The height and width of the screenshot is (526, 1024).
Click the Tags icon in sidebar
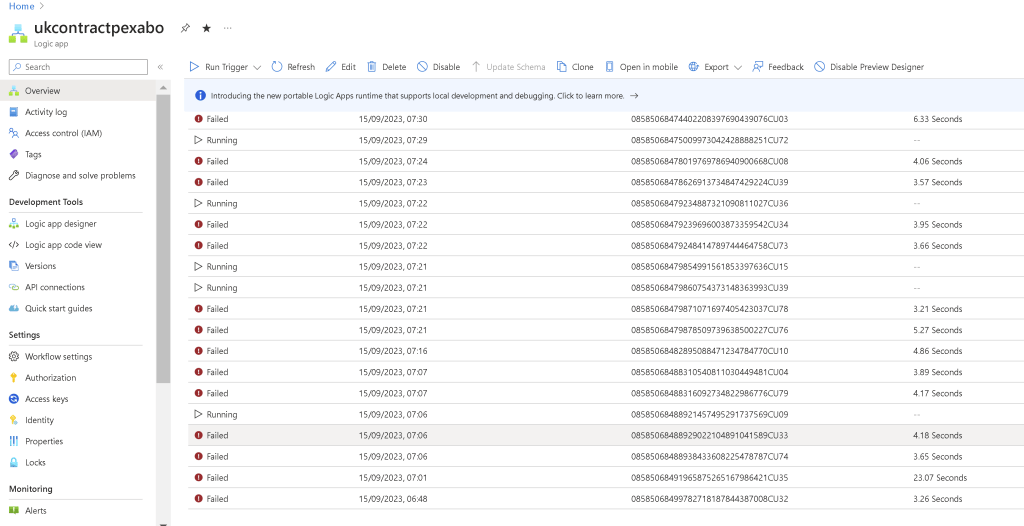[14, 154]
